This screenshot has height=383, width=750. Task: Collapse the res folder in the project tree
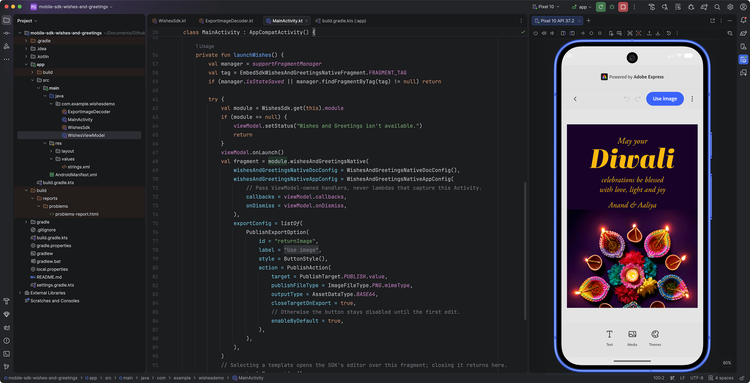[x=45, y=143]
